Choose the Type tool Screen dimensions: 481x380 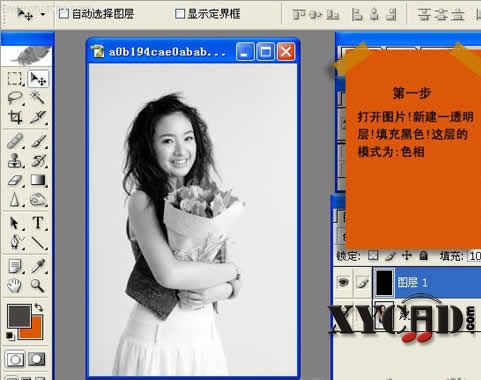38,223
